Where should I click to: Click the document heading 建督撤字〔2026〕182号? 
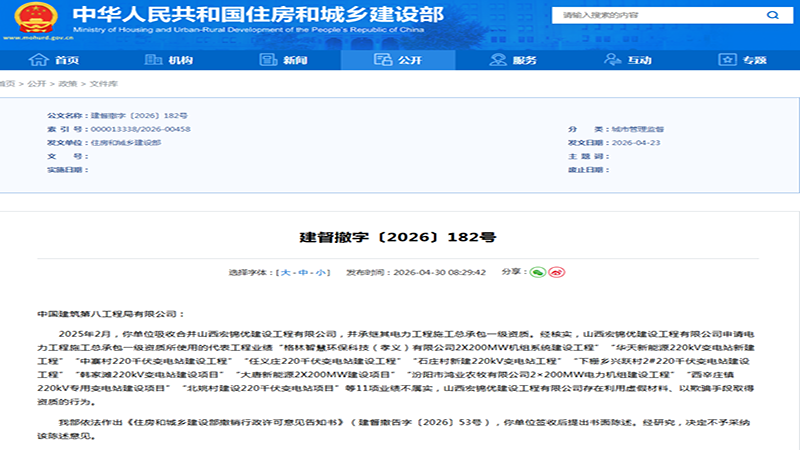click(x=398, y=237)
